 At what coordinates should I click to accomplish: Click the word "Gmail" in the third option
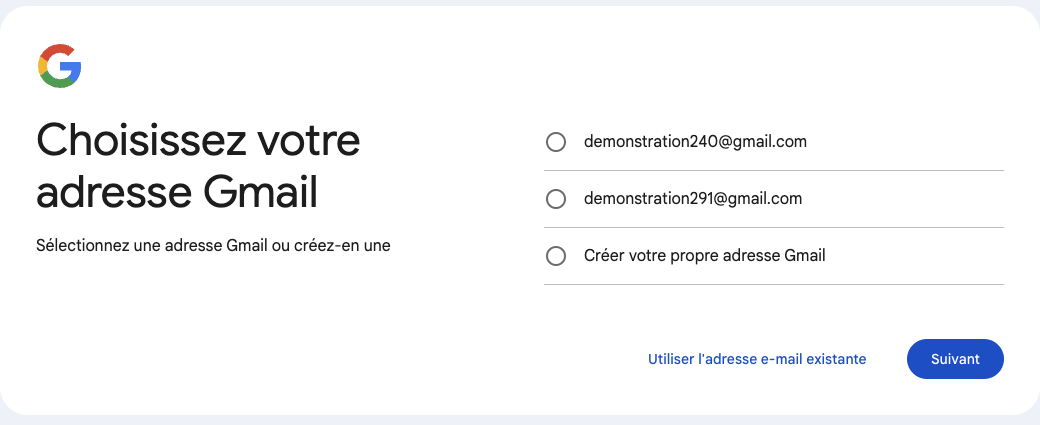[x=804, y=256]
